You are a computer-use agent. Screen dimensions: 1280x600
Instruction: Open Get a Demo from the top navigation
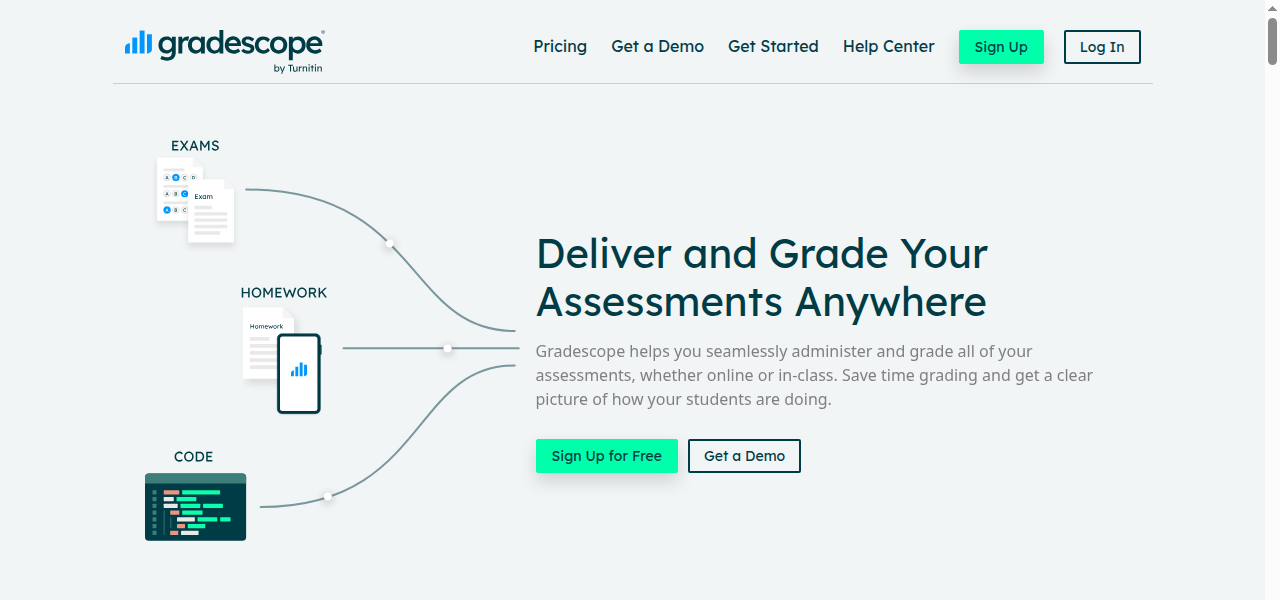[657, 46]
